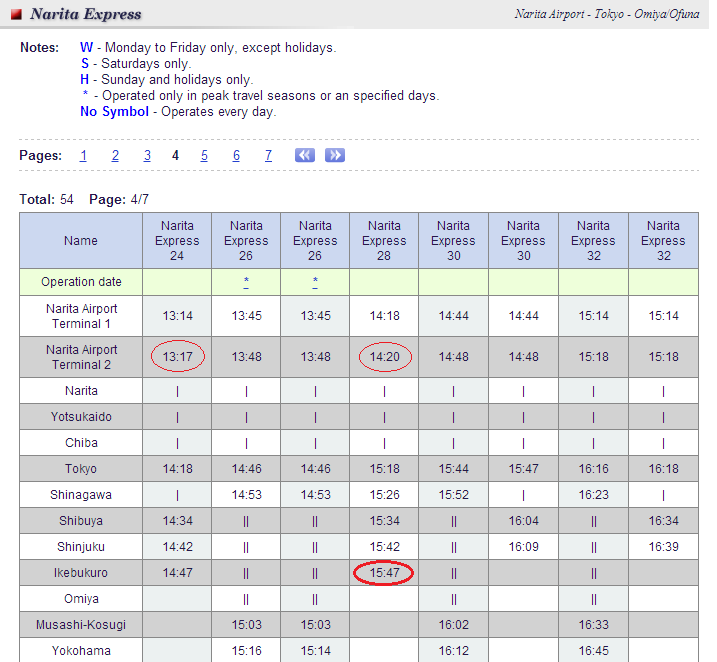
Task: Open page 6 of the timetable
Action: tap(236, 156)
